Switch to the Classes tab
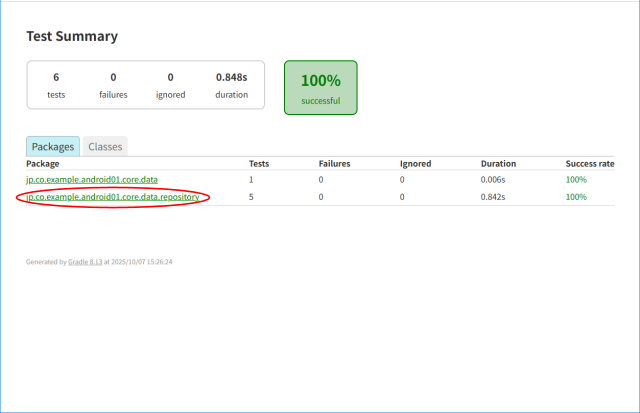The width and height of the screenshot is (640, 413). click(x=105, y=147)
